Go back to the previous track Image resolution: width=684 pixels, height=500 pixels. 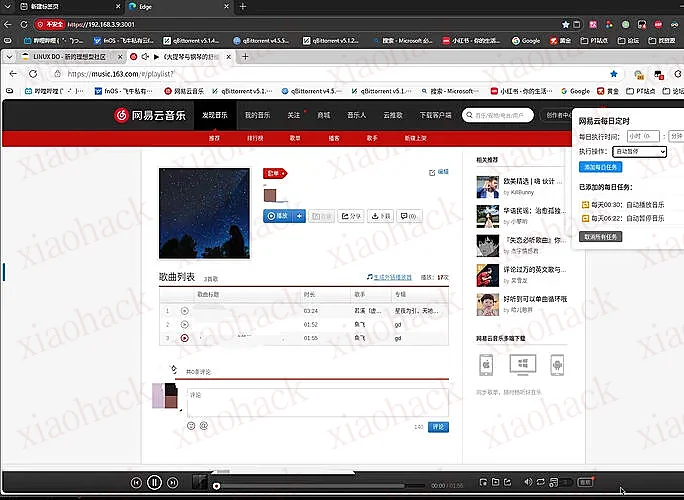(137, 483)
